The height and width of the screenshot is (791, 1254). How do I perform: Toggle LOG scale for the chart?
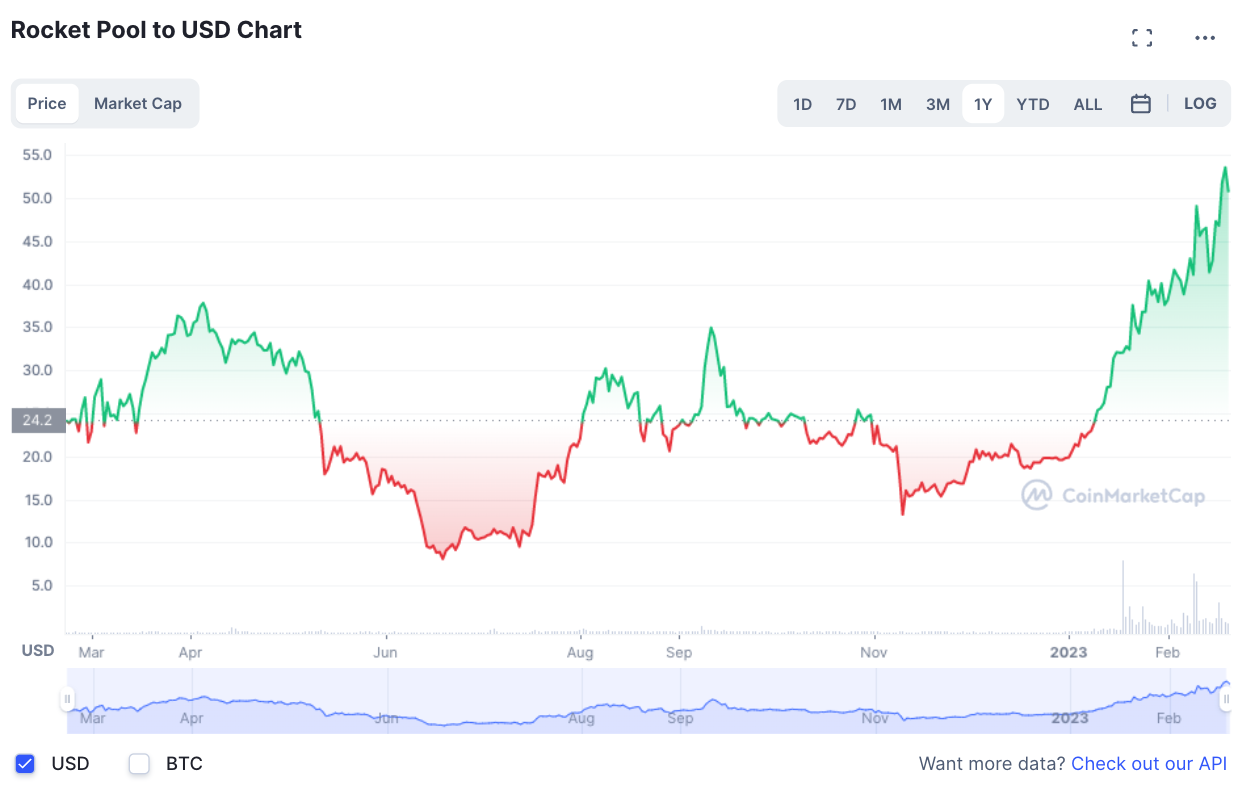click(1200, 103)
